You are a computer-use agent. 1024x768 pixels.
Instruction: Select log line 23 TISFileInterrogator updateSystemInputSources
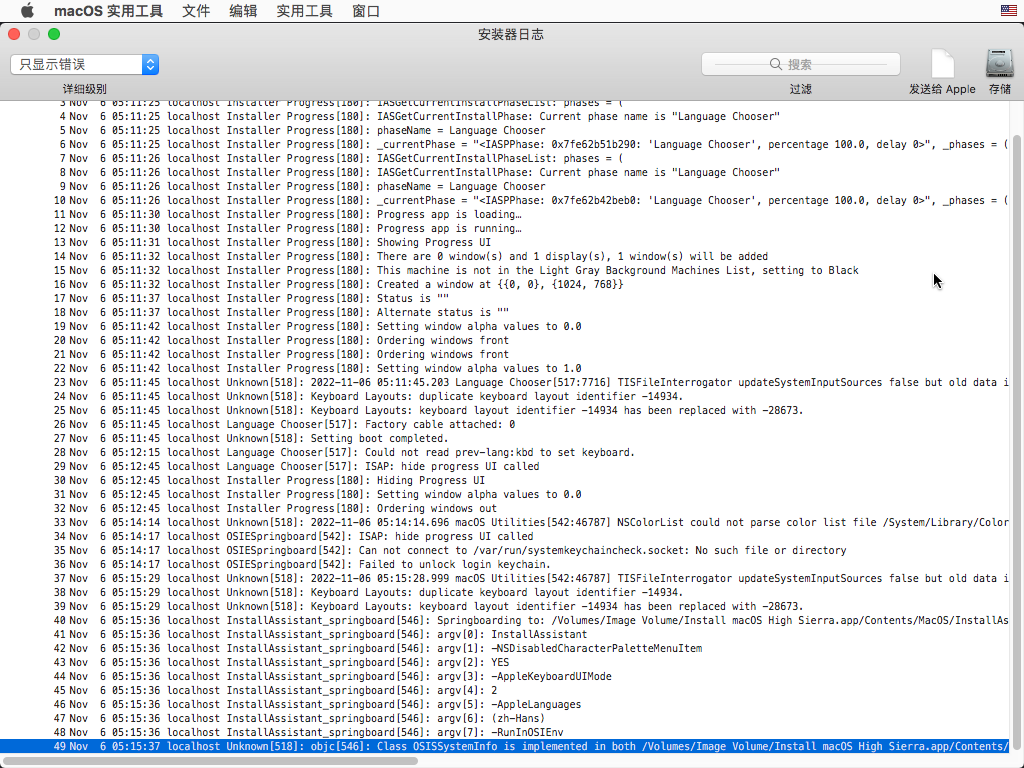click(x=504, y=383)
